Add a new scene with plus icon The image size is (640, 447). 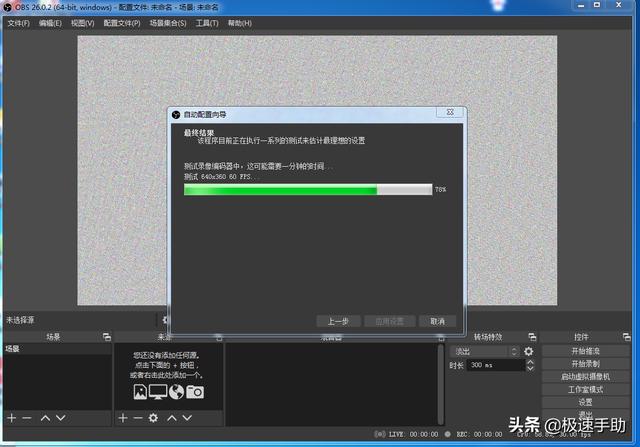[x=11, y=417]
